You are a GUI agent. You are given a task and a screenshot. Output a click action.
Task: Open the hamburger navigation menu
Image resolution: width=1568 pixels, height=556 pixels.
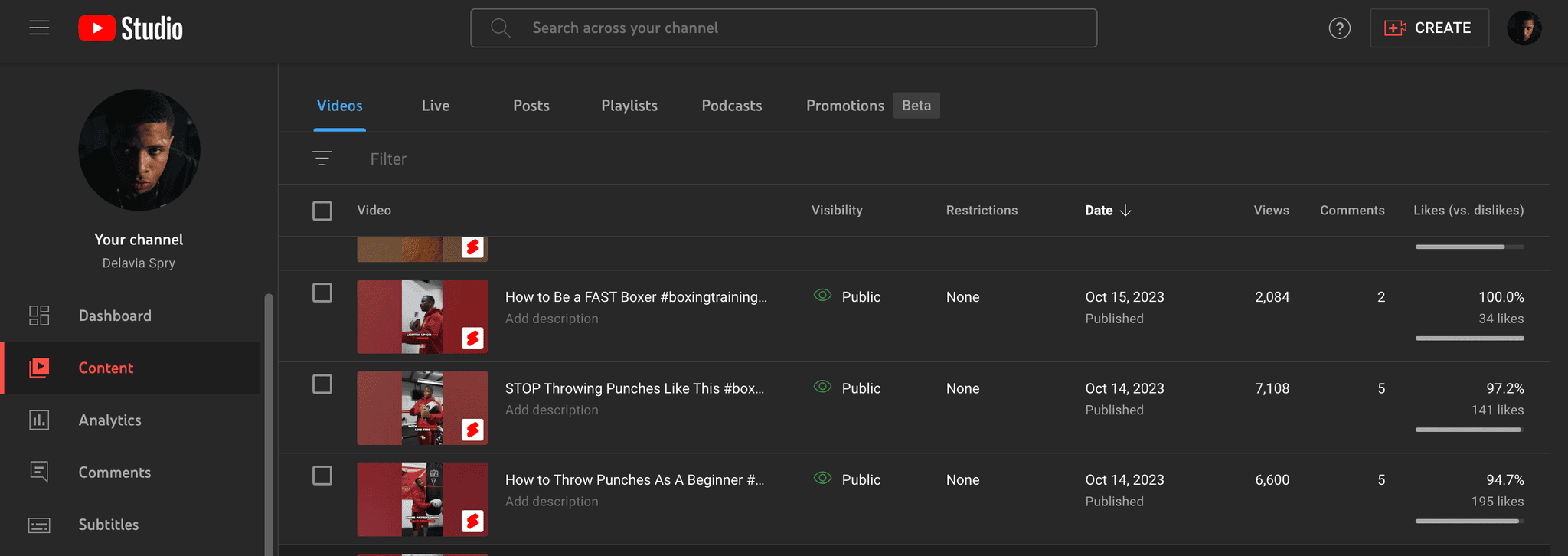[x=39, y=28]
